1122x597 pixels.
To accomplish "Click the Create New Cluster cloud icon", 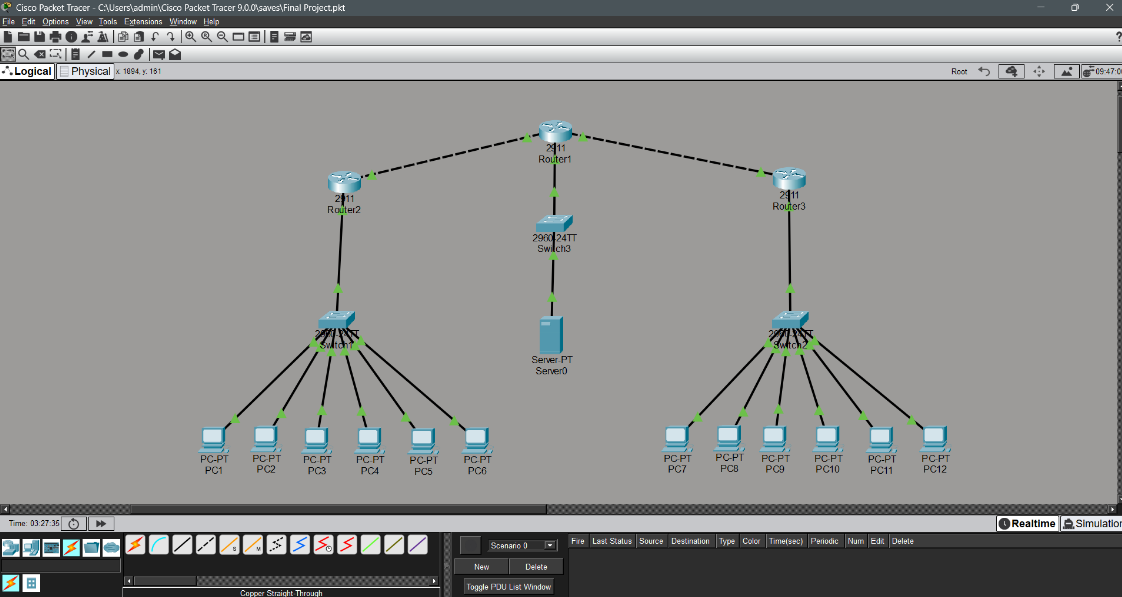I will pyautogui.click(x=1011, y=71).
